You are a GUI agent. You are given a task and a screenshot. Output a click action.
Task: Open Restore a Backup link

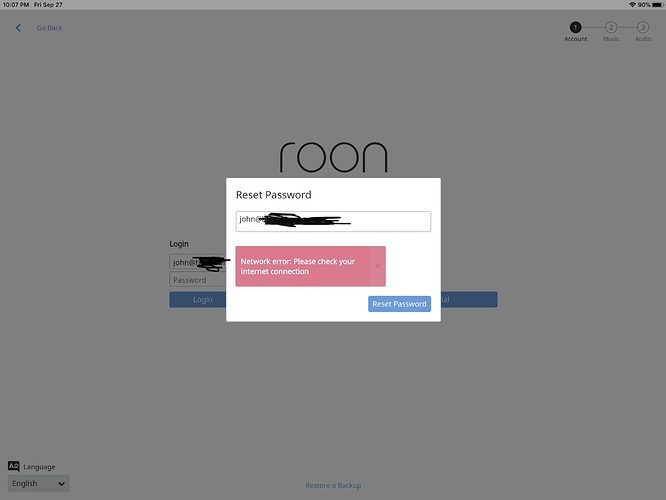(x=333, y=485)
